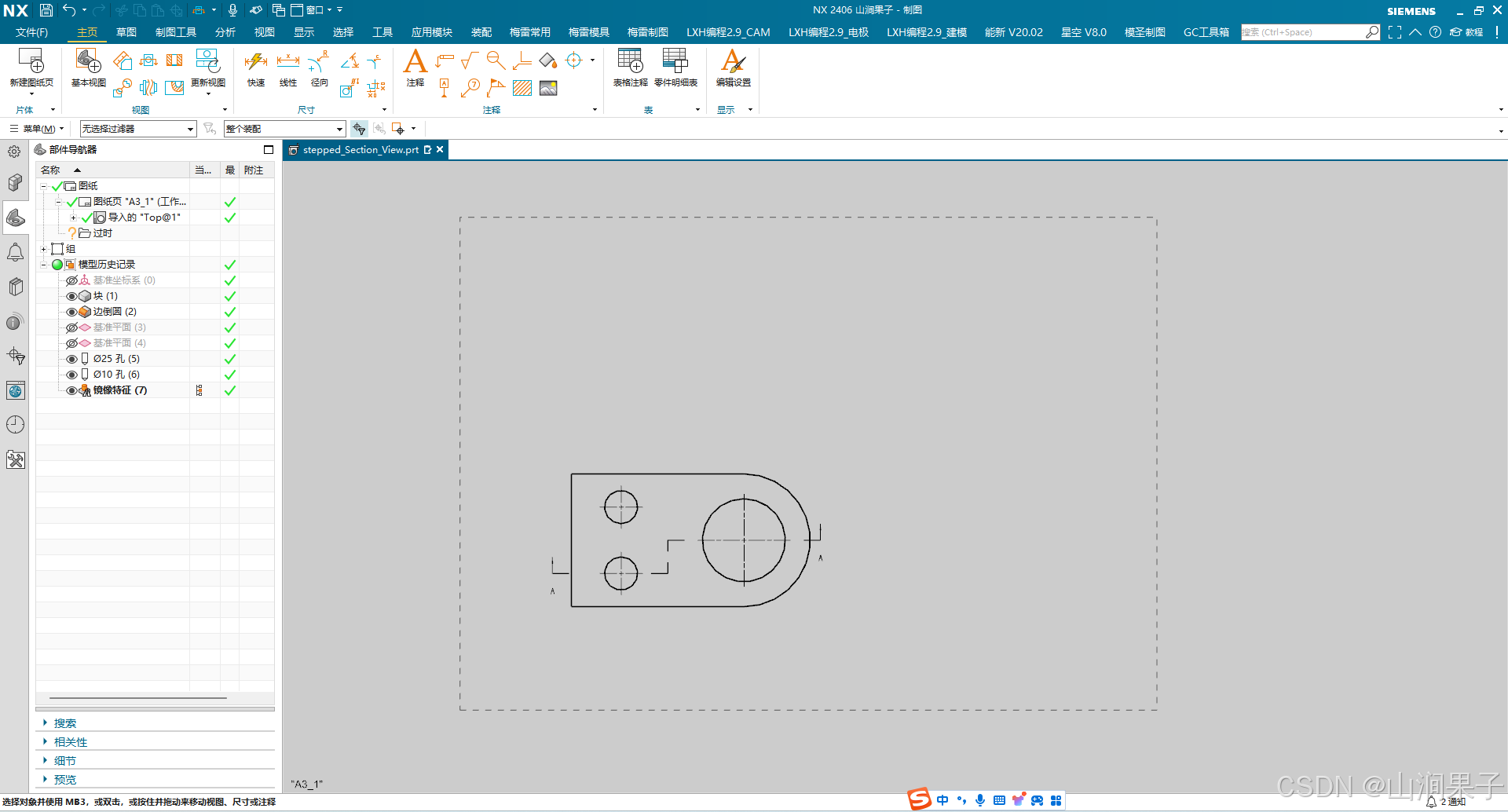Switch to the 草图 ribbon tab
Screen dimensions: 1508x812
[126, 32]
